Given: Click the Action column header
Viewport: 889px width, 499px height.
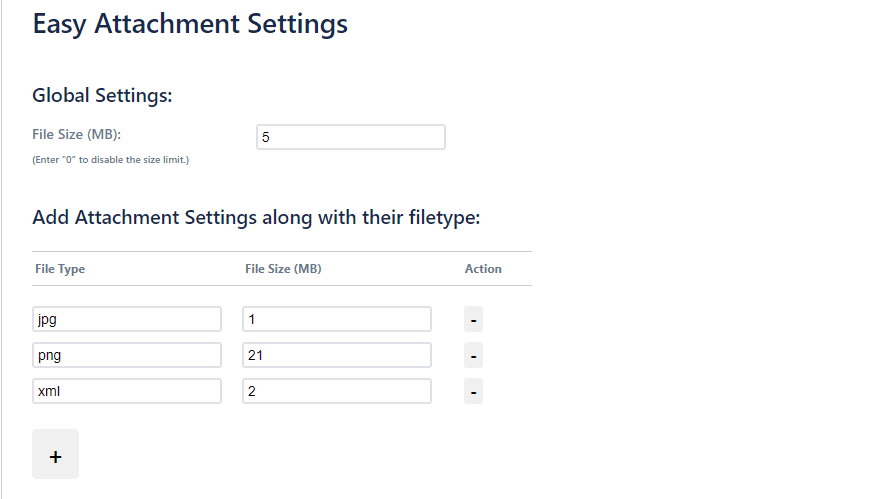Looking at the screenshot, I should (x=483, y=269).
